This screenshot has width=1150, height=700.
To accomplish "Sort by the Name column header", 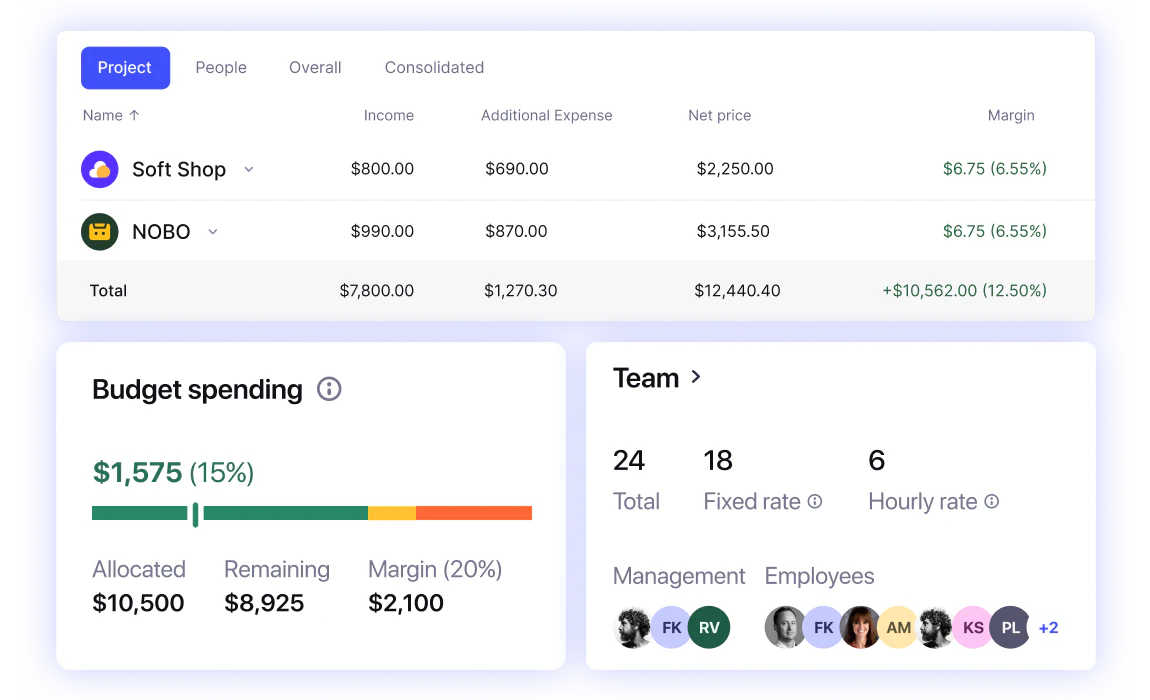I will tap(111, 115).
